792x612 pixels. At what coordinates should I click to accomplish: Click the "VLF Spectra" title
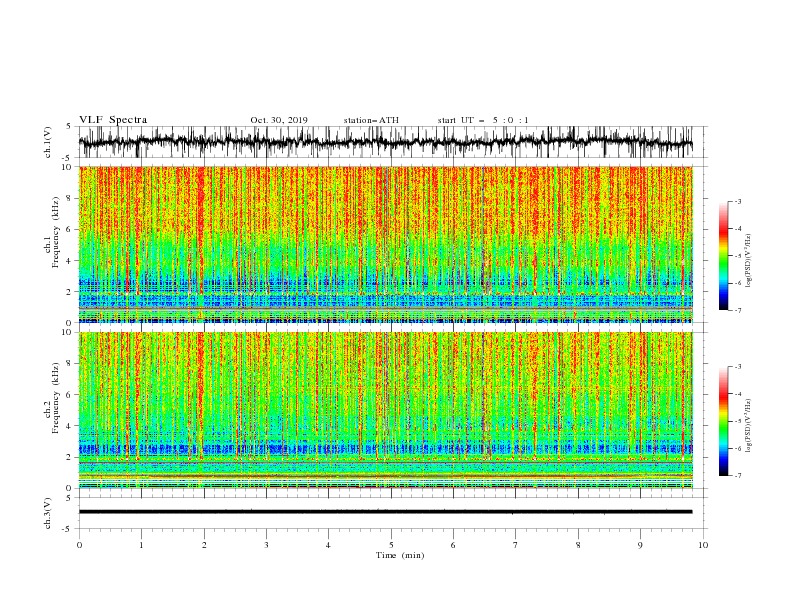(x=113, y=120)
